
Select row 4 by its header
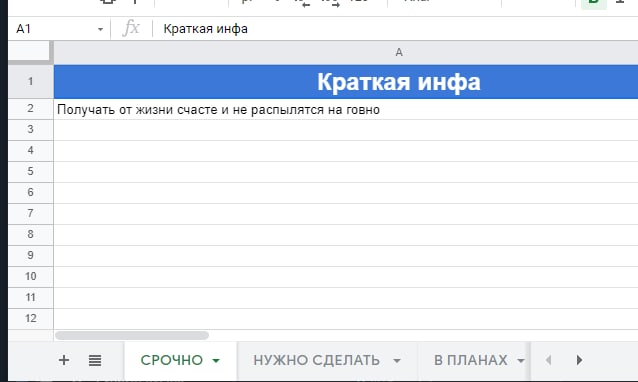(31, 151)
